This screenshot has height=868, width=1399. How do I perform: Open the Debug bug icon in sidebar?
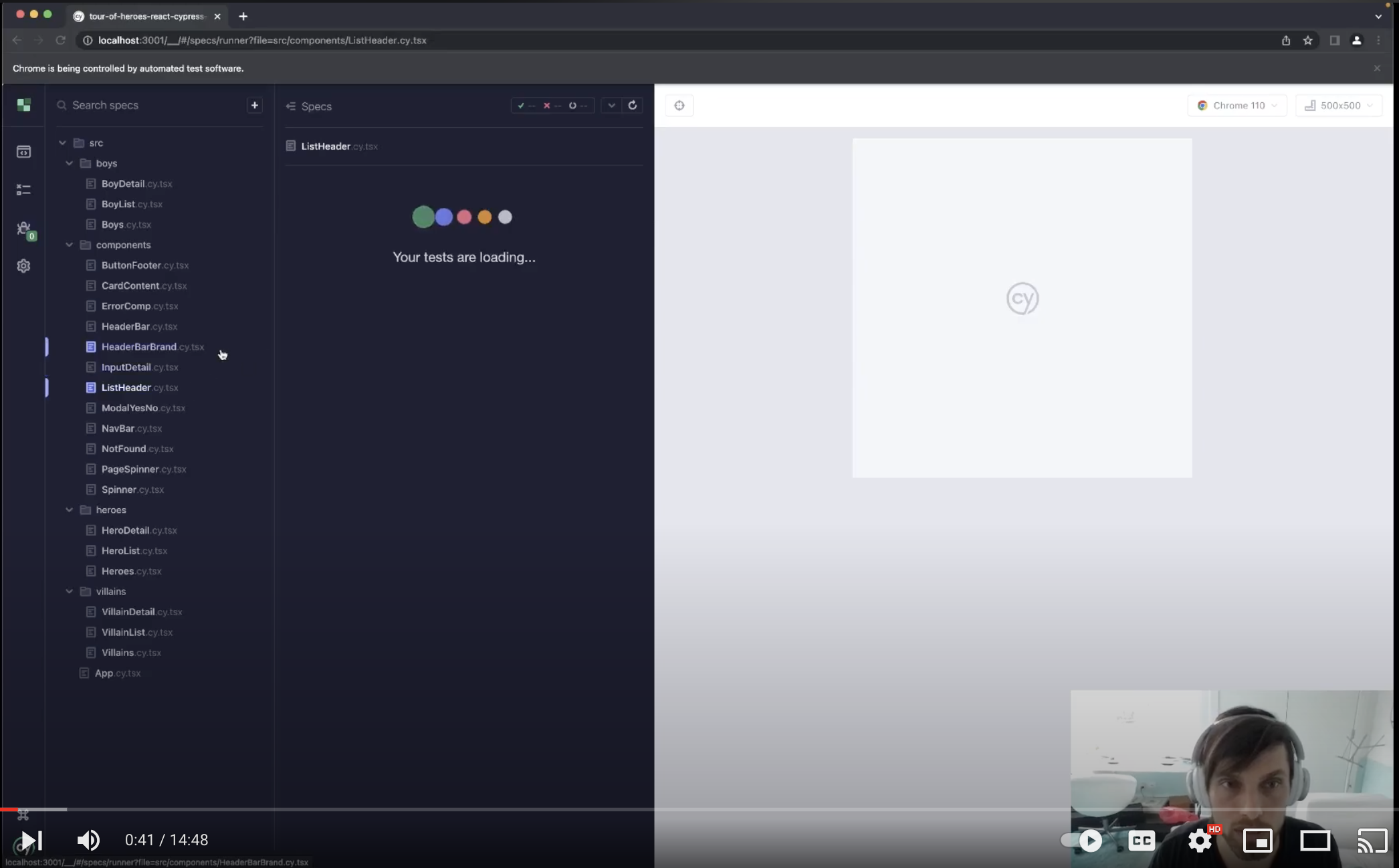[24, 229]
